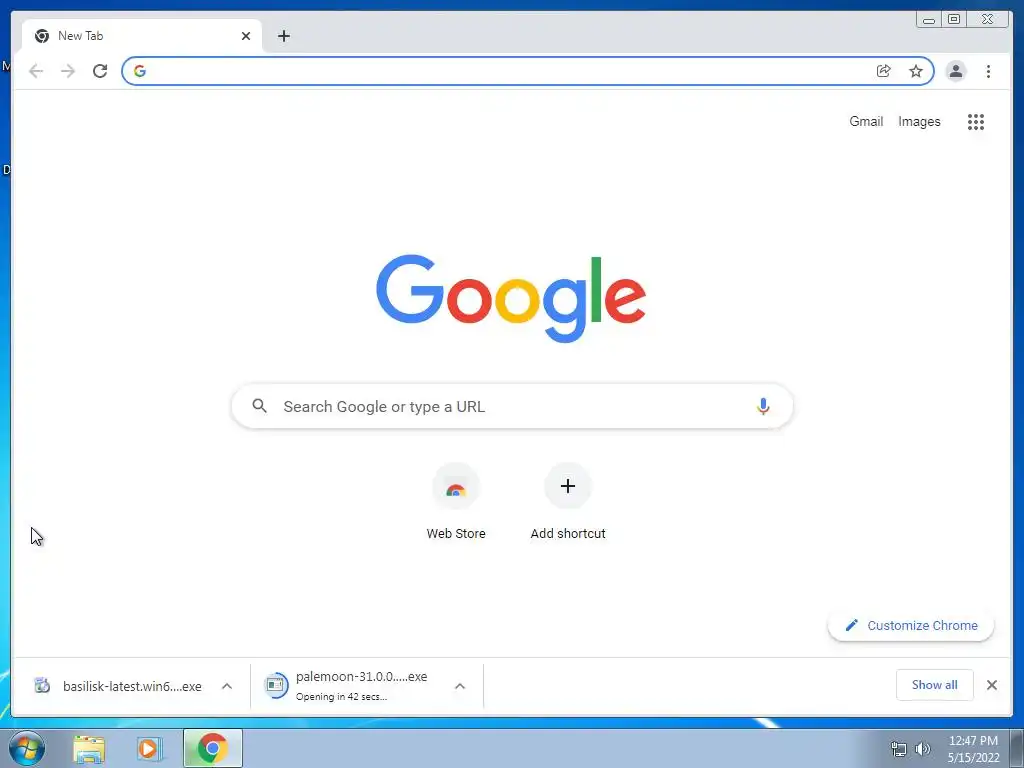Screen dimensions: 1024x768
Task: Click the Chrome icon on New Tab tab
Action: (42, 36)
